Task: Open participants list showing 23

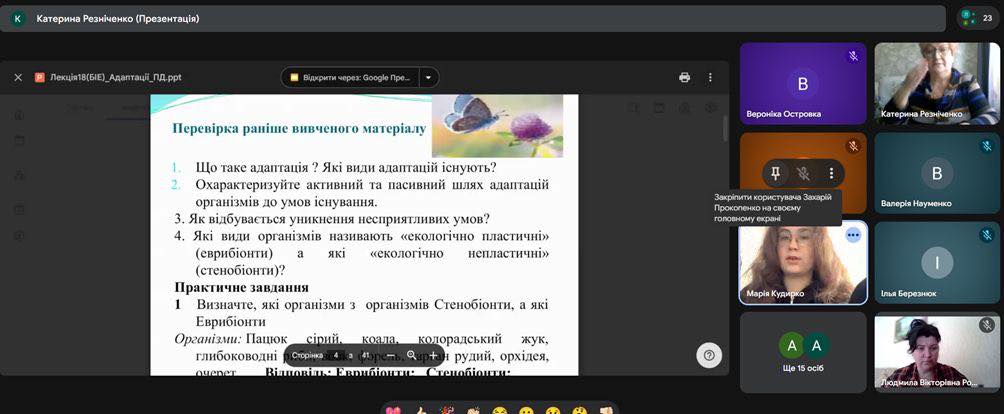Action: pyautogui.click(x=978, y=19)
